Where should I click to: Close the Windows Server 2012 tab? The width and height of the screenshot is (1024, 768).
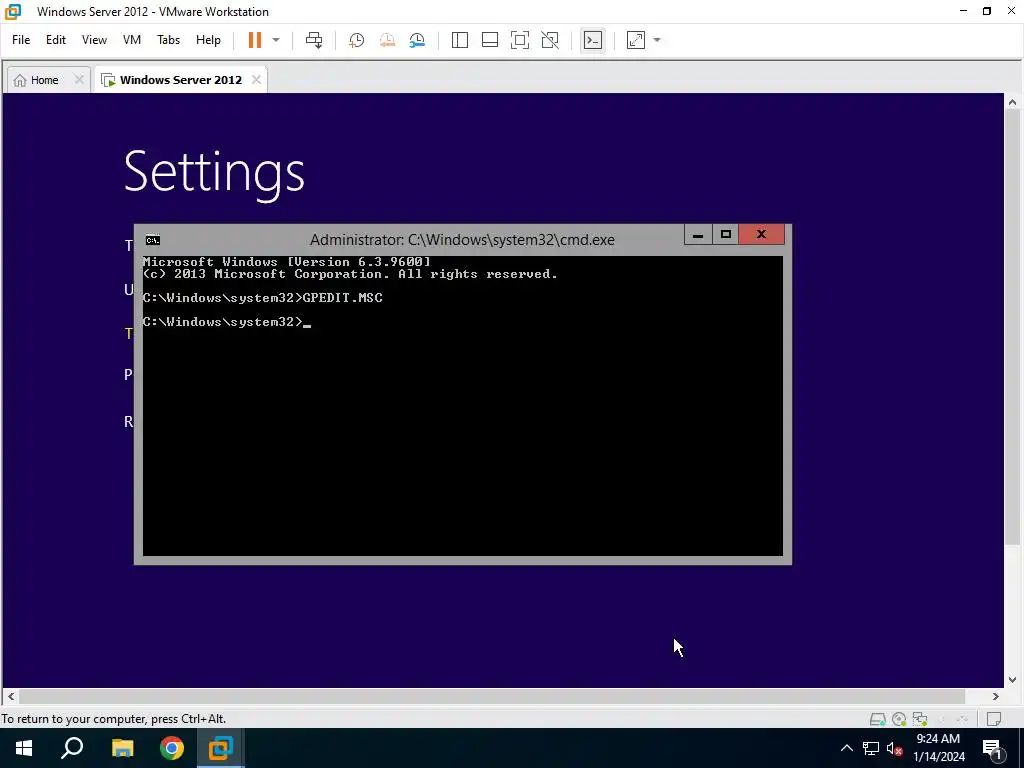(257, 80)
